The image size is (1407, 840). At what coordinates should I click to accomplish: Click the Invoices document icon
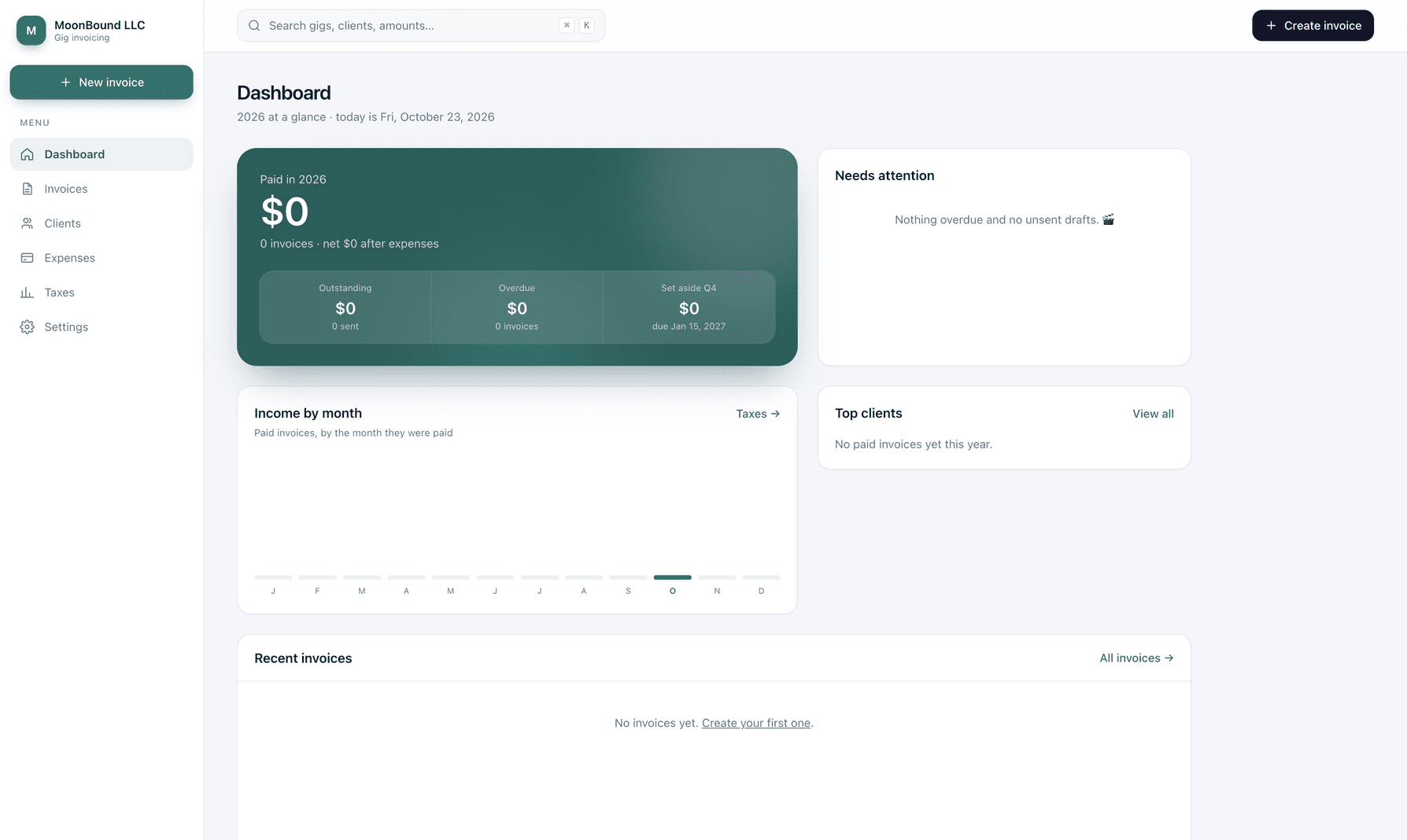(28, 189)
